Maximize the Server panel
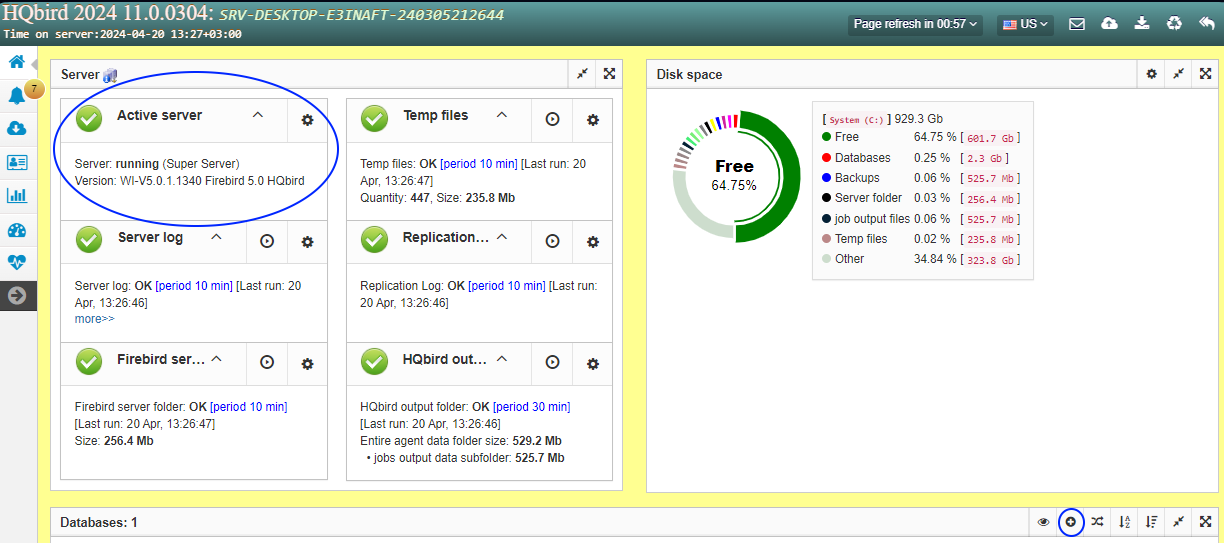 click(609, 74)
